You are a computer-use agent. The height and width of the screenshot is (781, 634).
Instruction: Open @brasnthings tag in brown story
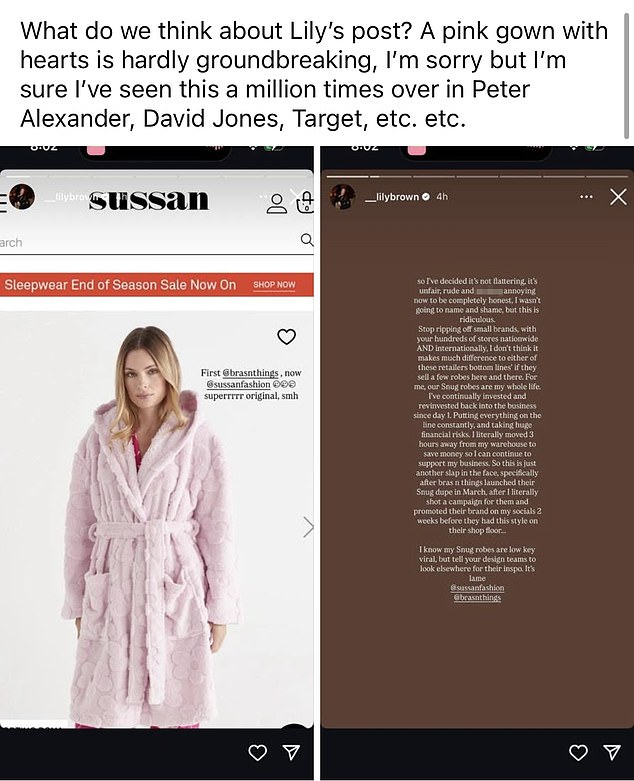click(477, 597)
